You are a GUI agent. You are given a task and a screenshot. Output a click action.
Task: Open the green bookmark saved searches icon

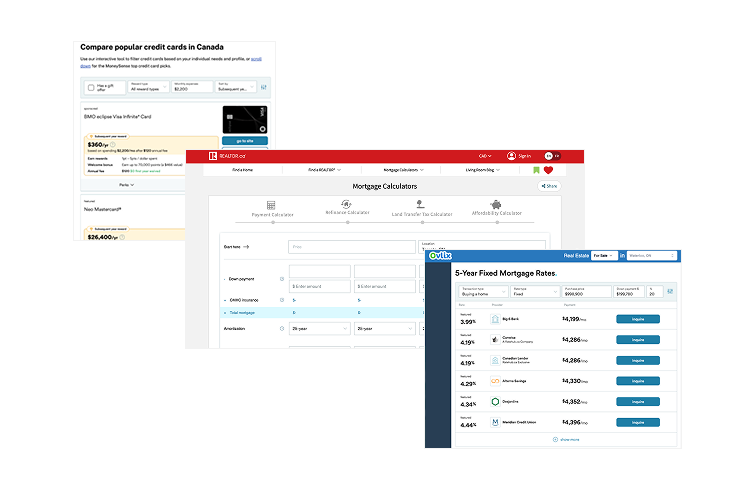[x=536, y=170]
